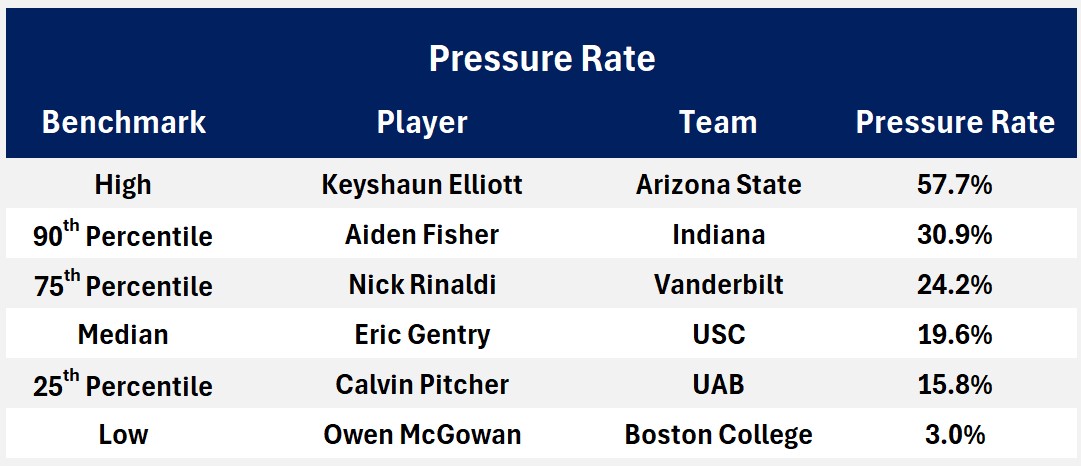Screen dimensions: 1081x466
Task: Click the Team column header
Action: pos(718,122)
